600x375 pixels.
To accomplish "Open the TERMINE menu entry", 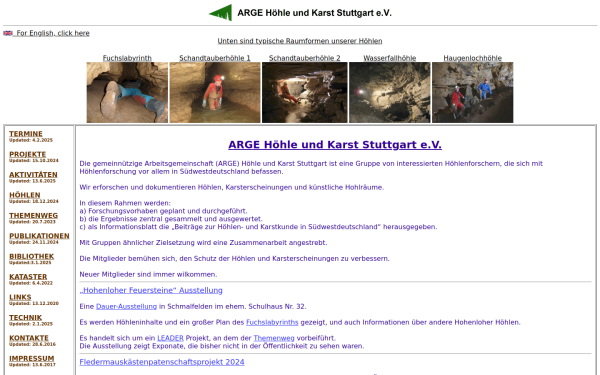I will coord(26,134).
